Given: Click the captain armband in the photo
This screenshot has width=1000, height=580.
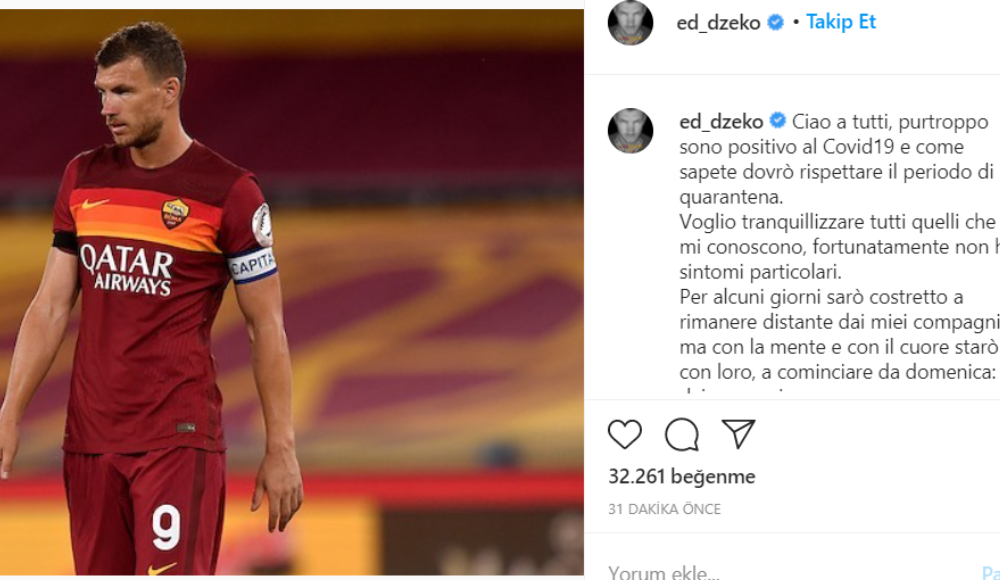Looking at the screenshot, I should (x=253, y=264).
